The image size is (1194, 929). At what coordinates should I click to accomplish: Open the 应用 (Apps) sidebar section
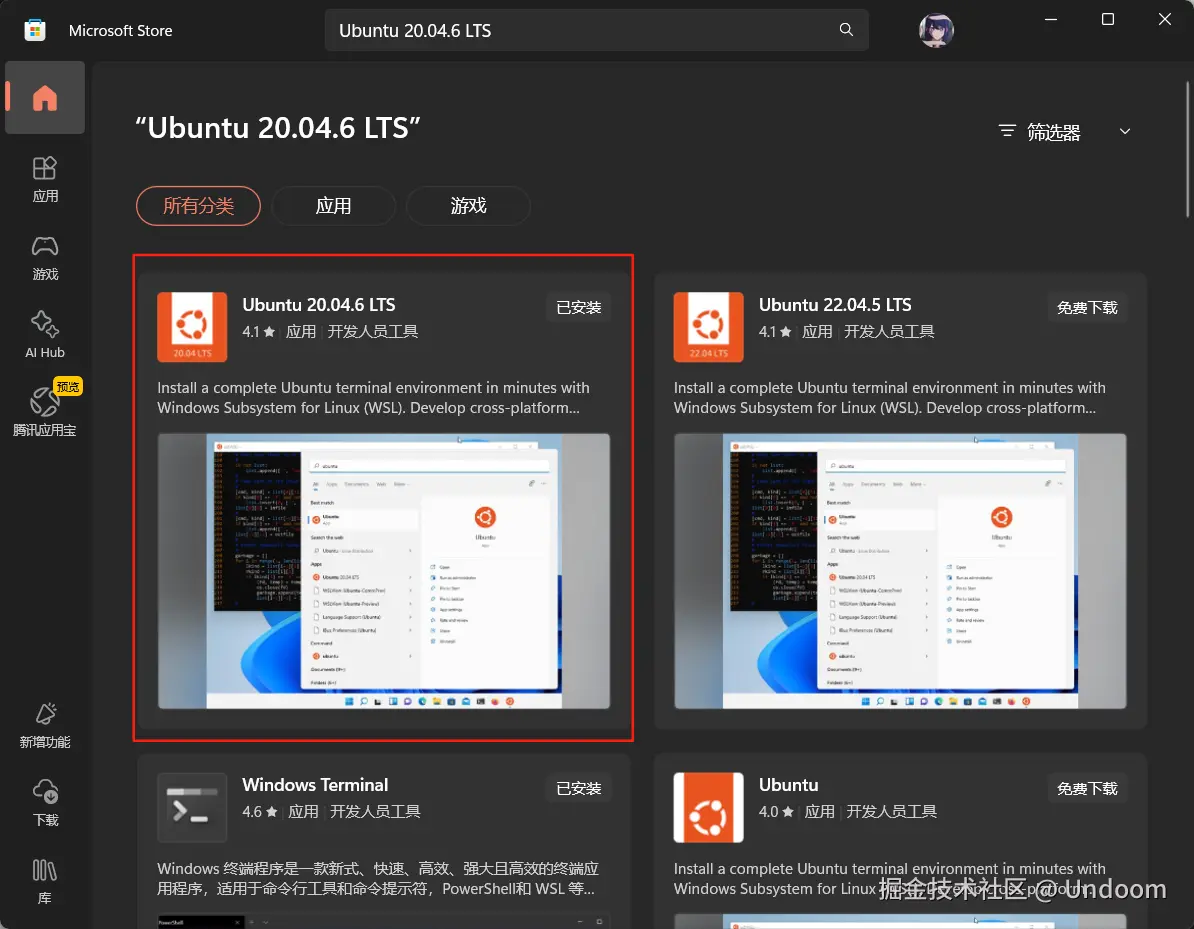coord(45,180)
